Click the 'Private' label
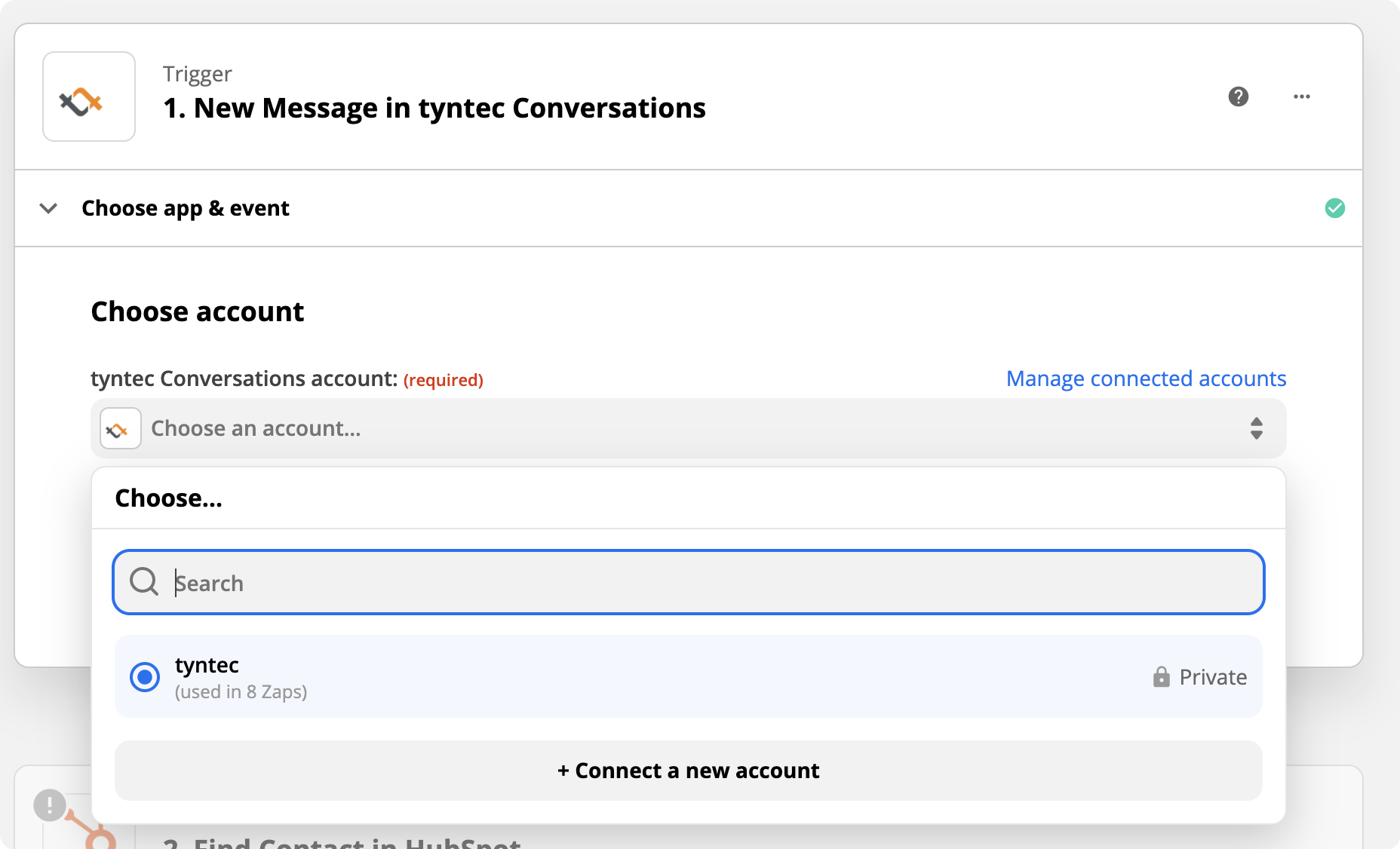The height and width of the screenshot is (849, 1400). click(1213, 677)
